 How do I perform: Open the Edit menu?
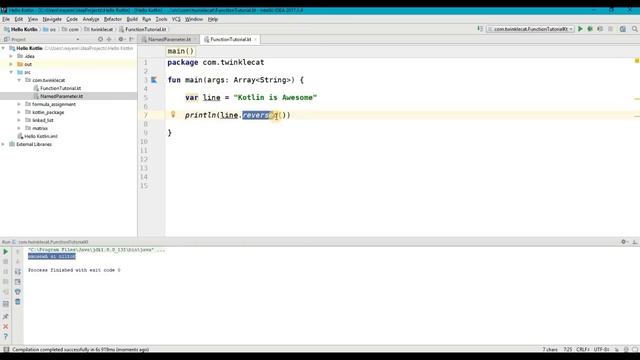coord(19,19)
